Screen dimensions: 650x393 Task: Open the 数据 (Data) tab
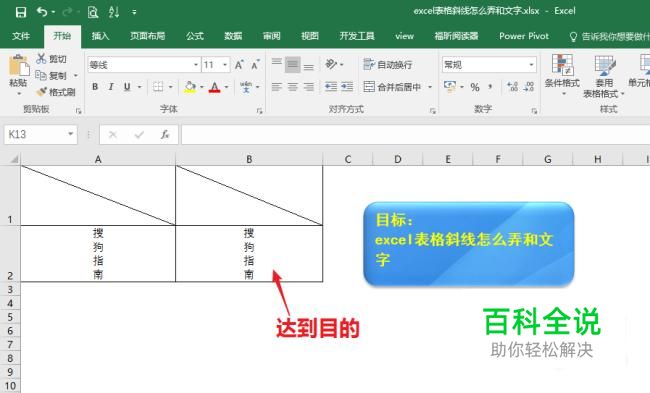pos(233,36)
